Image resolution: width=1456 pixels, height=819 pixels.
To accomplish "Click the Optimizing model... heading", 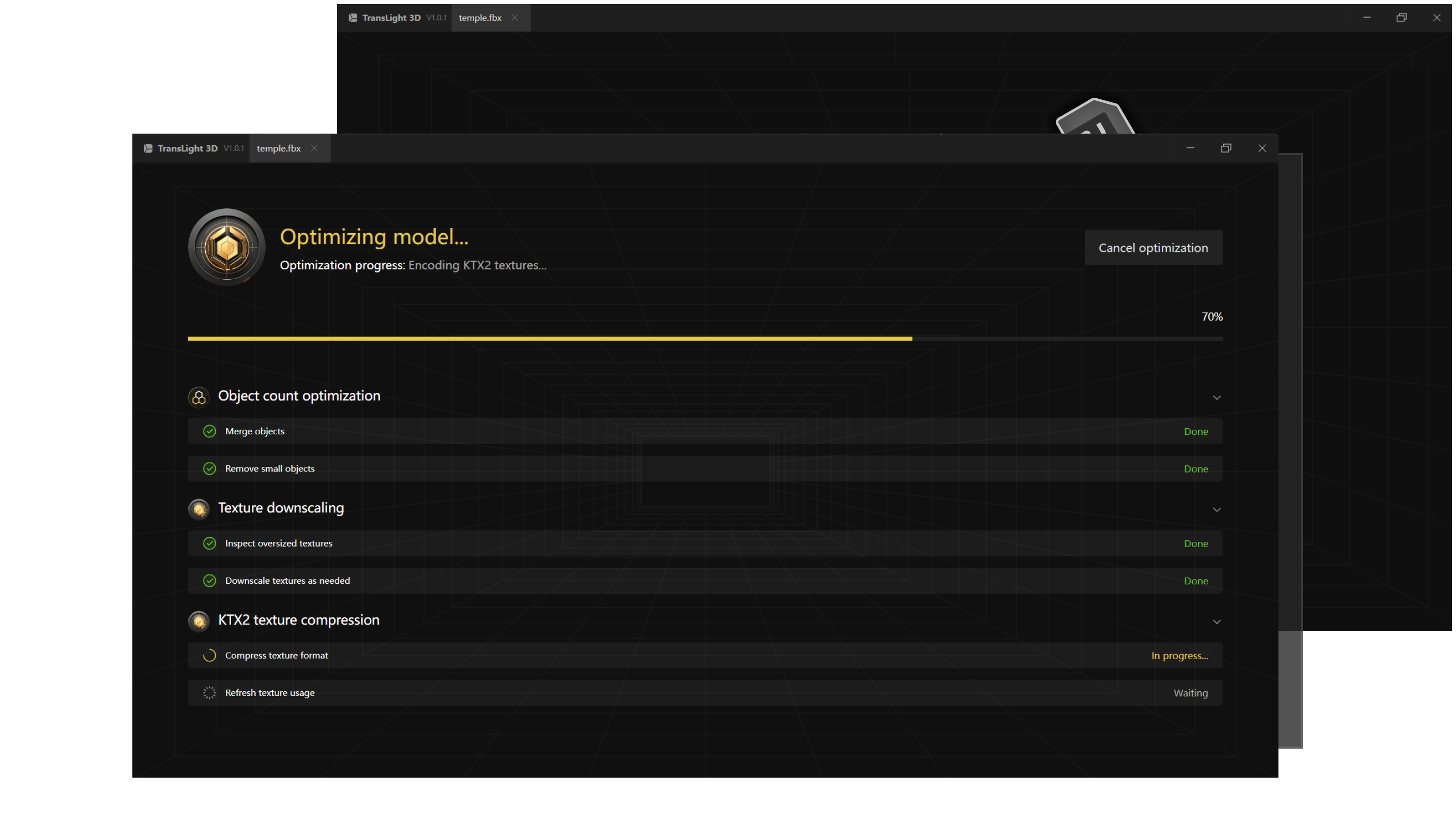I will click(374, 237).
